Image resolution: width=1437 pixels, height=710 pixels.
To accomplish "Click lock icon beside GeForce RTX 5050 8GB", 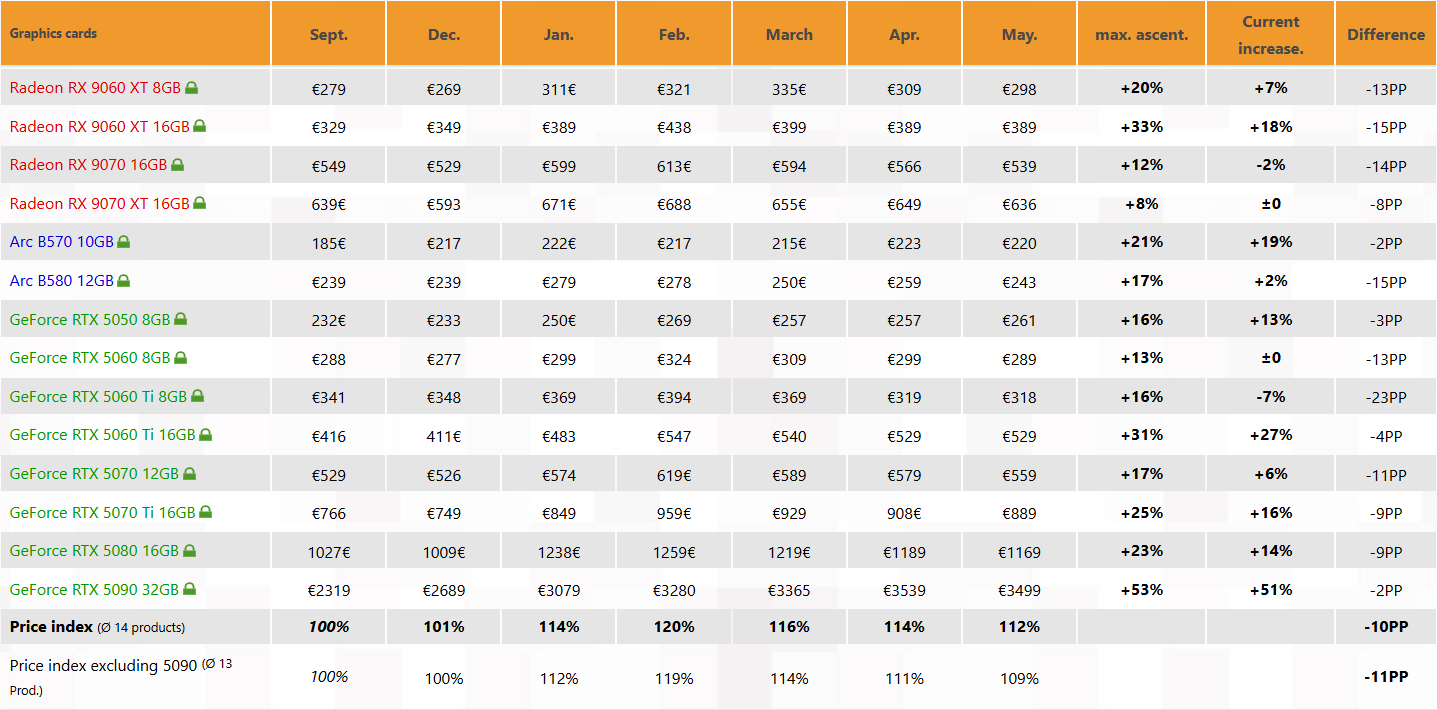I will click(x=181, y=319).
